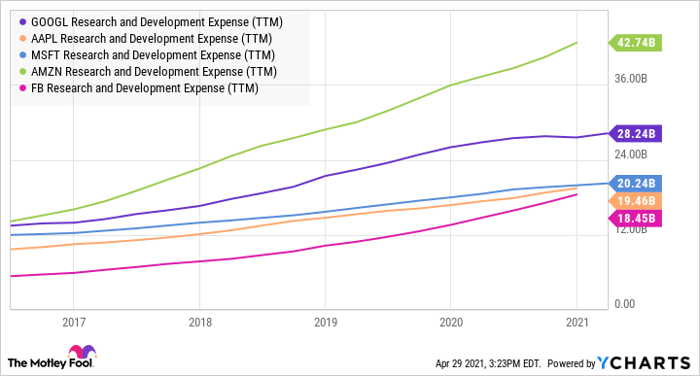Select the AMZN Research and Development Expense label
This screenshot has height=376, width=700.
154,71
